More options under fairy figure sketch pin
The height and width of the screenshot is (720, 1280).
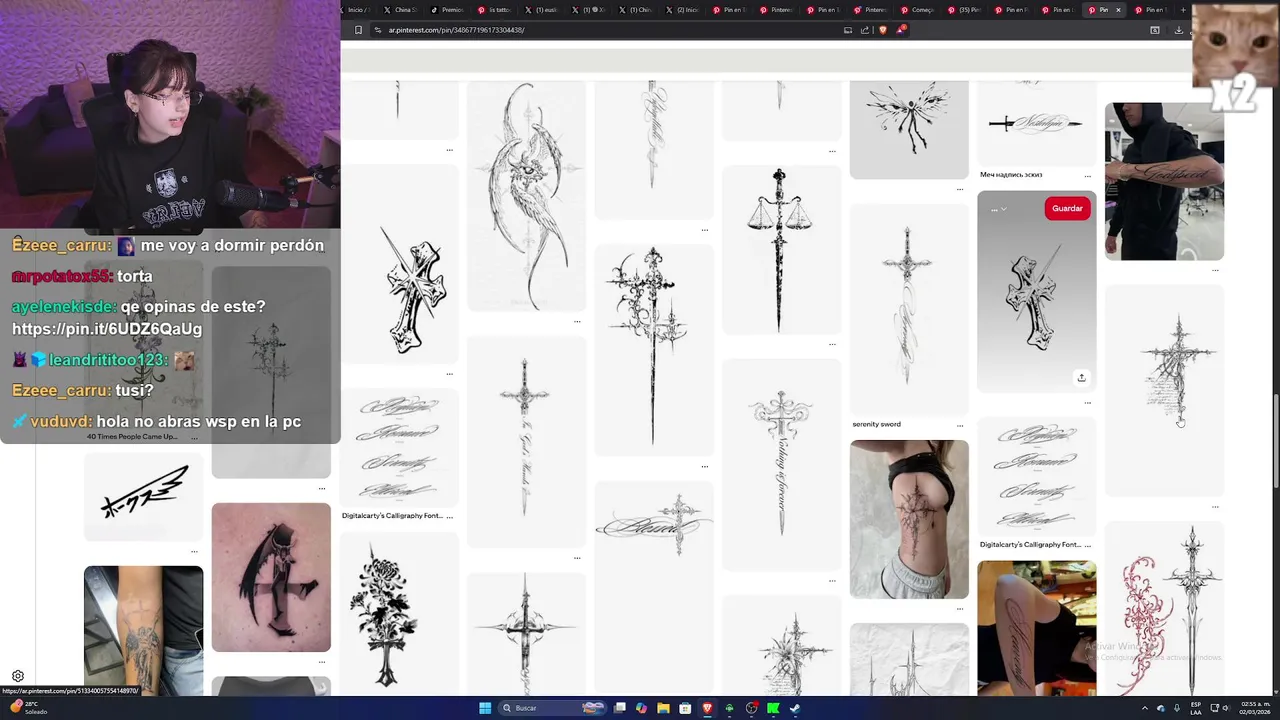[960, 189]
